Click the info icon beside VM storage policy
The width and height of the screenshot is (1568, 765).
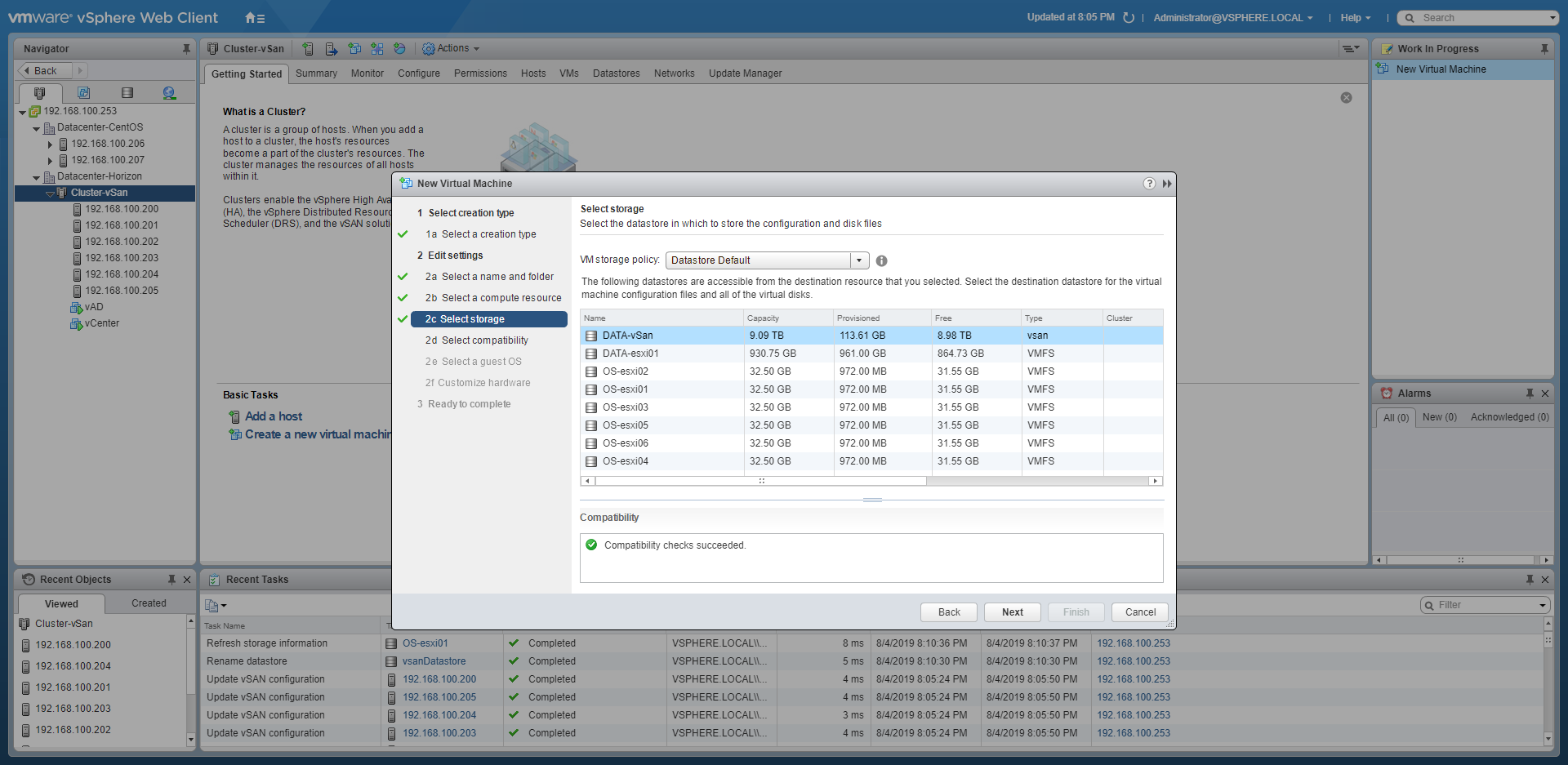pos(881,261)
